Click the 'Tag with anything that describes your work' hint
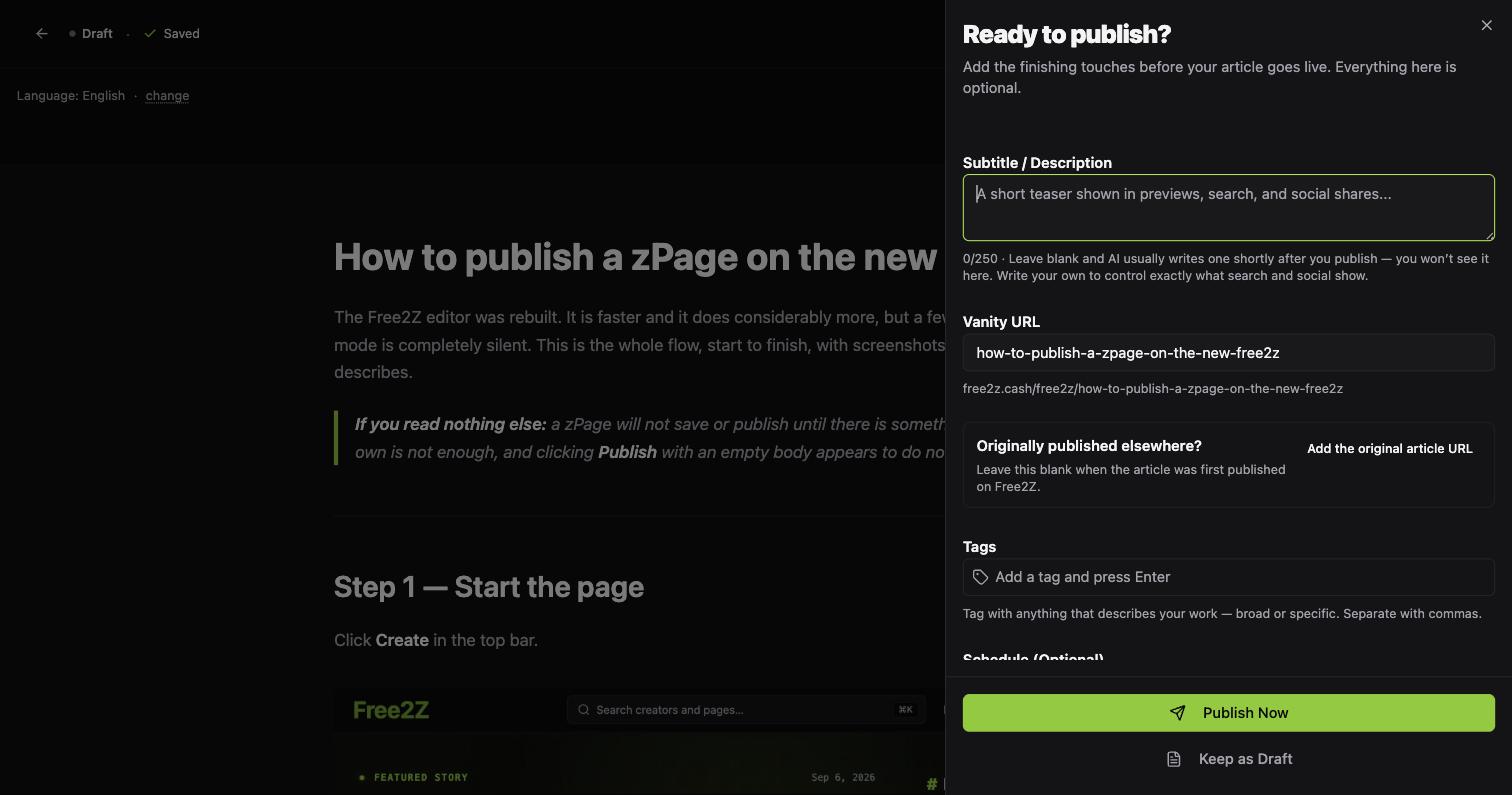Viewport: 1512px width, 795px height. pyautogui.click(x=1222, y=614)
